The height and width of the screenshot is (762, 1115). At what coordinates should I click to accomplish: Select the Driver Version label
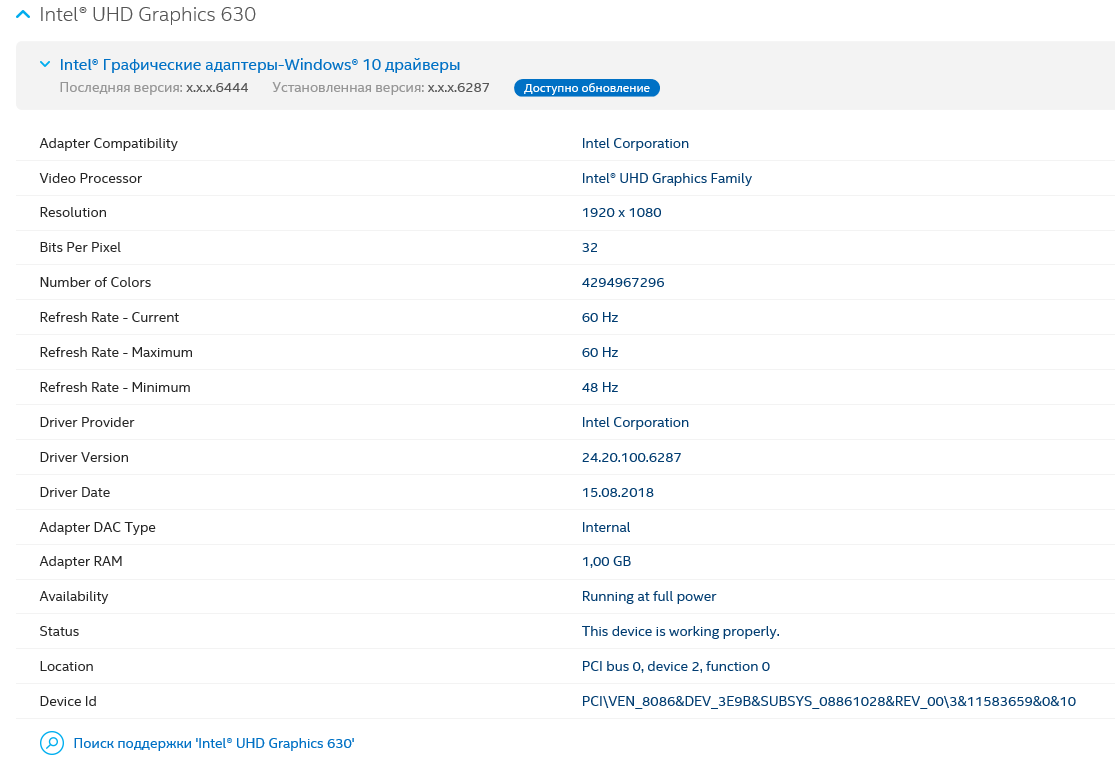pyautogui.click(x=84, y=457)
